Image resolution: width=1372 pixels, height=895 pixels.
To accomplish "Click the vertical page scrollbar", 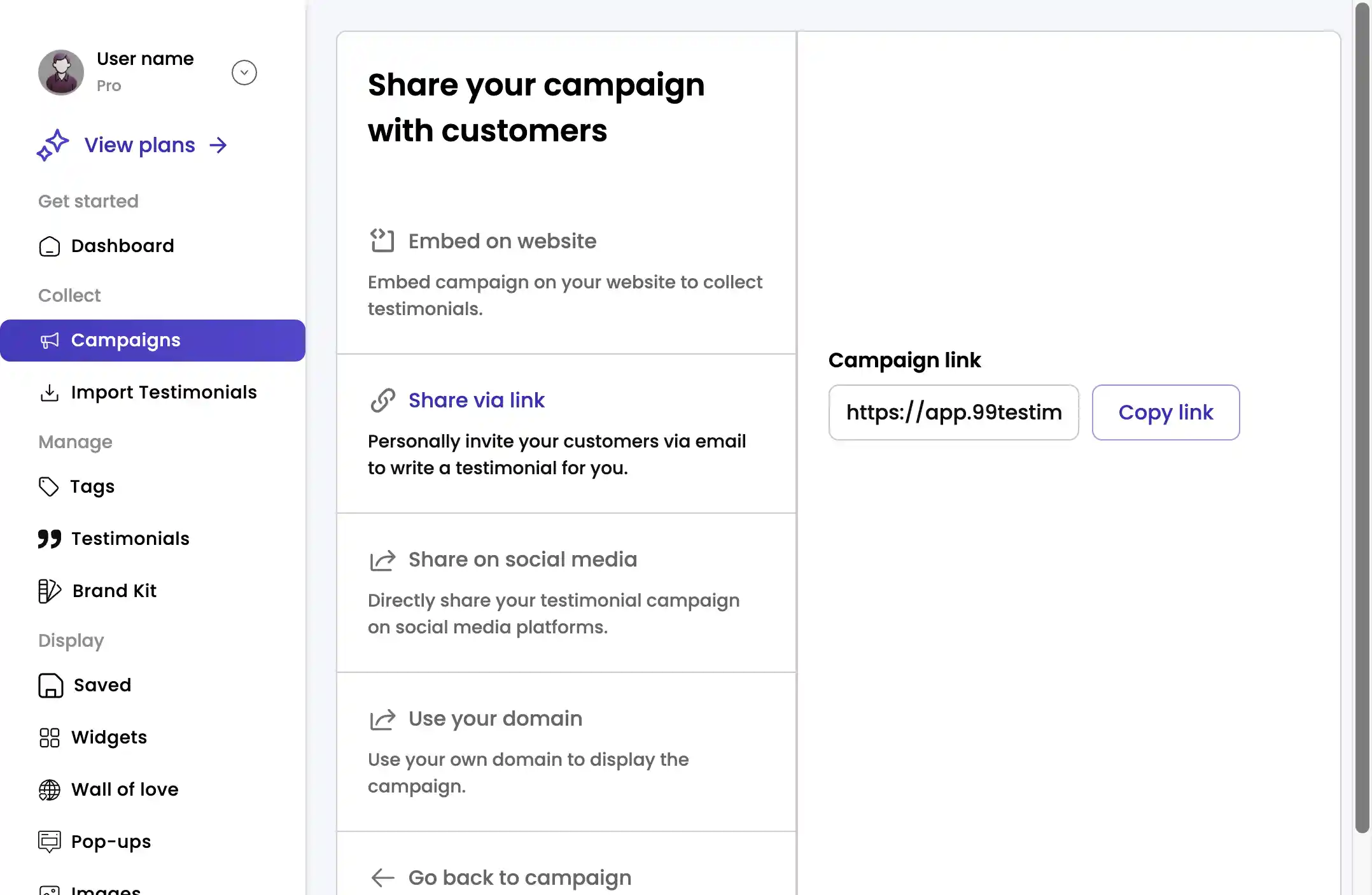I will (x=1361, y=414).
